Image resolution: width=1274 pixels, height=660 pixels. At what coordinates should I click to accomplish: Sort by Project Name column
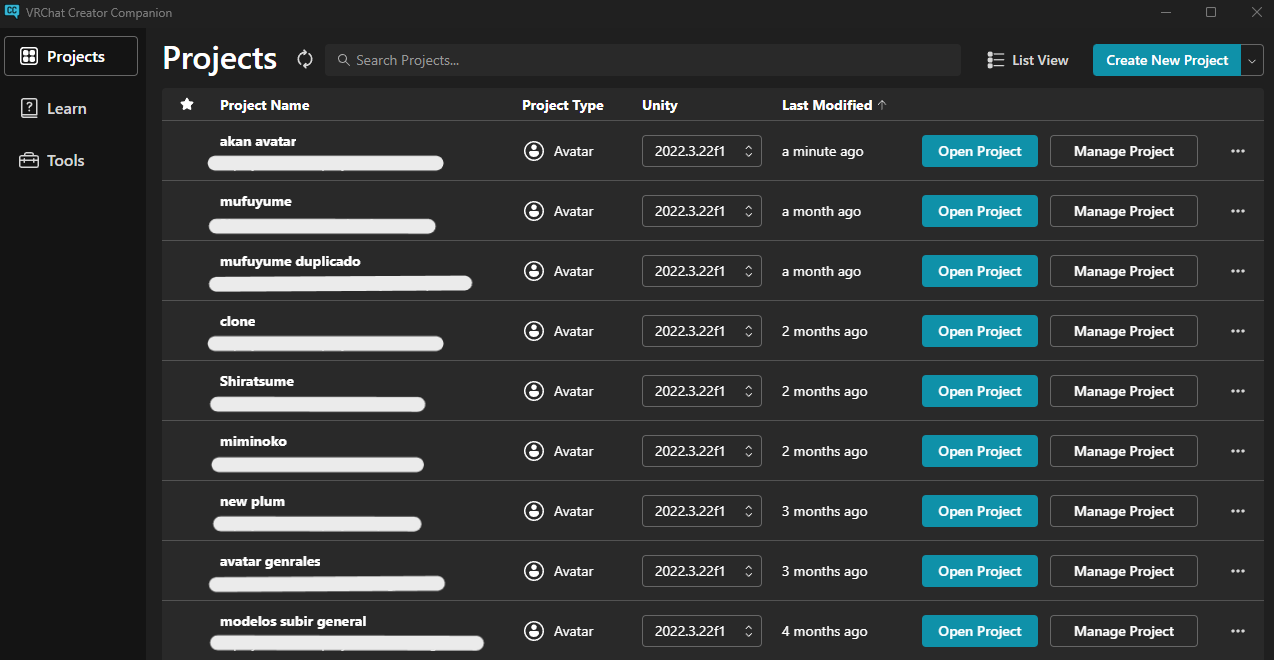point(265,105)
